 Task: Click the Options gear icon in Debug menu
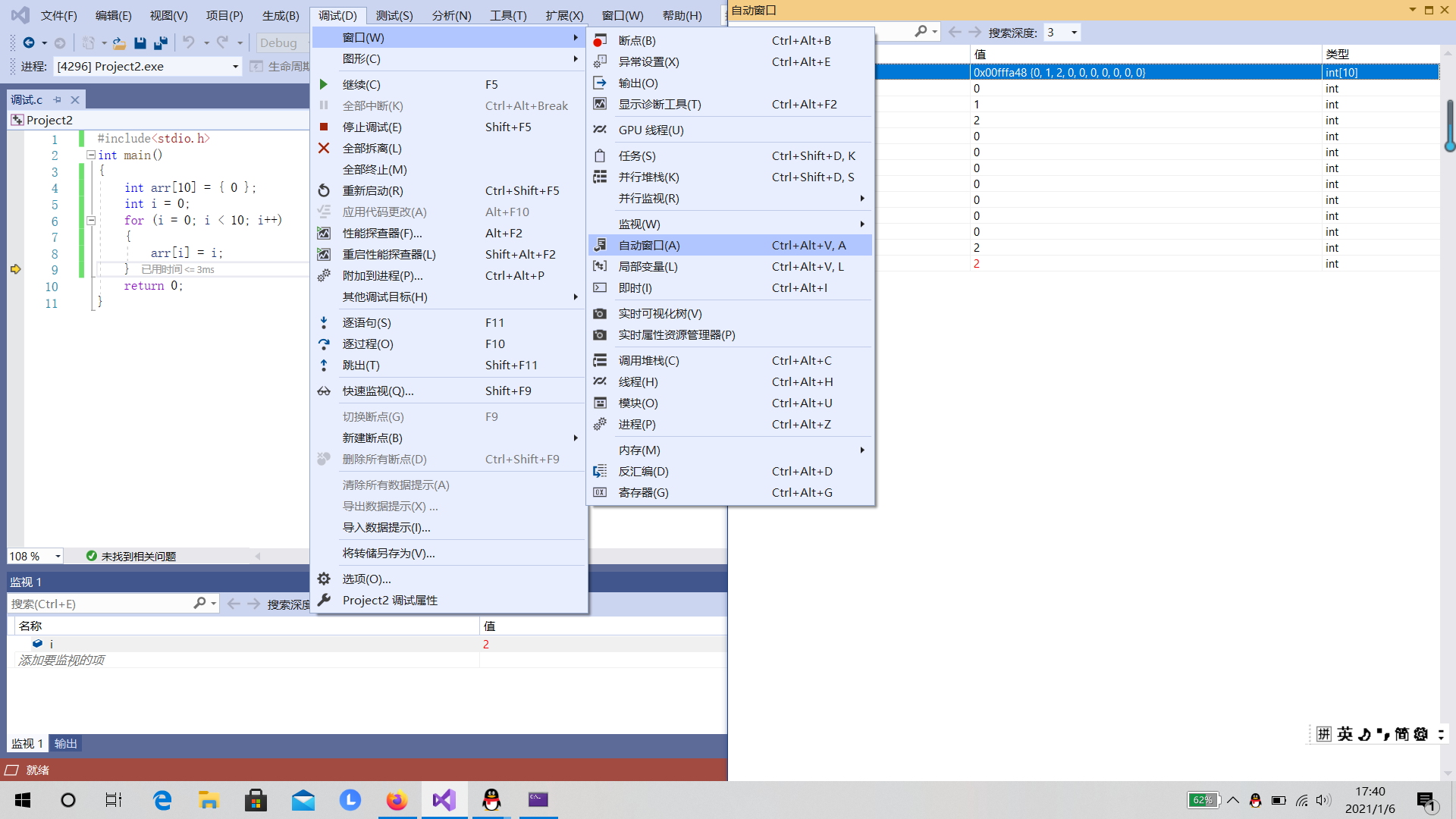click(x=324, y=579)
